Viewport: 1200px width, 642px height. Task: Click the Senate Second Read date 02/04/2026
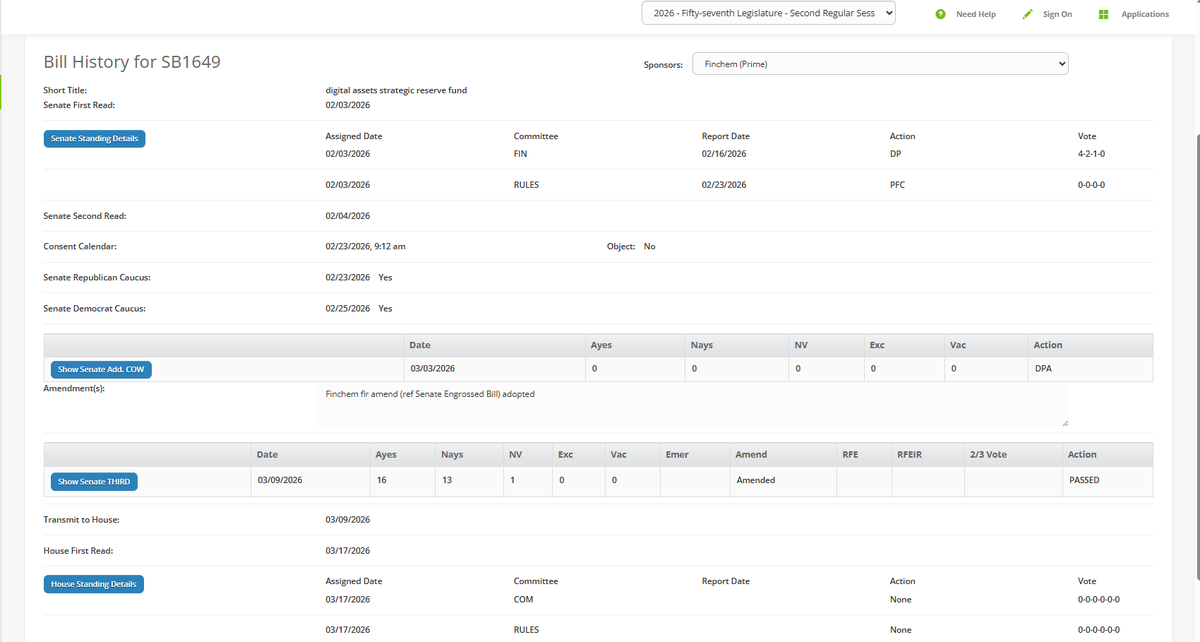click(x=348, y=216)
